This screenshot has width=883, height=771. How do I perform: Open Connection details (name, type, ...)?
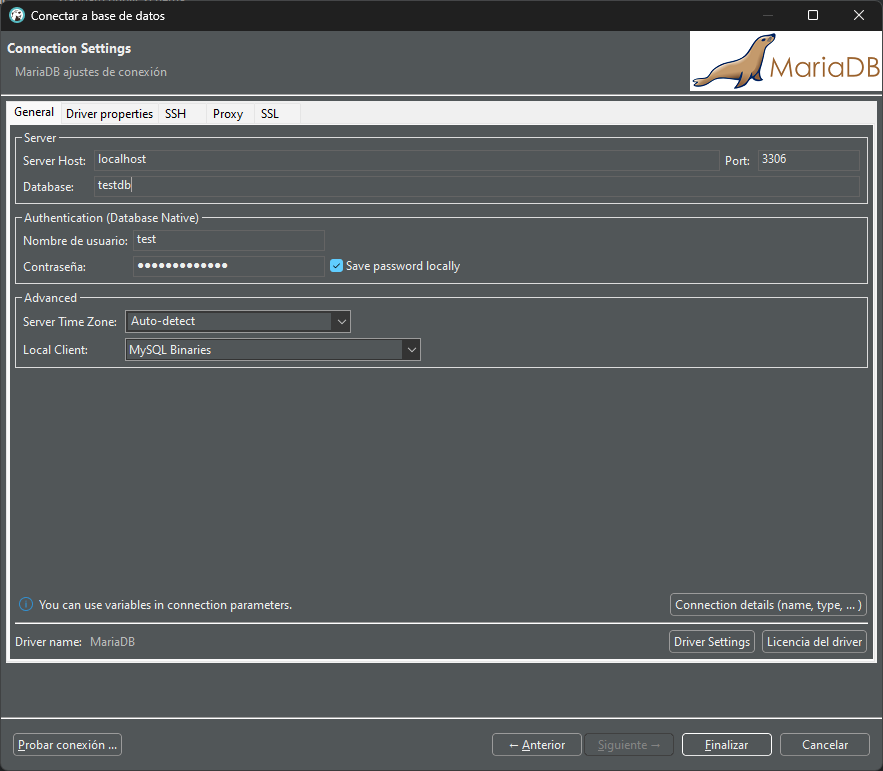click(x=768, y=605)
